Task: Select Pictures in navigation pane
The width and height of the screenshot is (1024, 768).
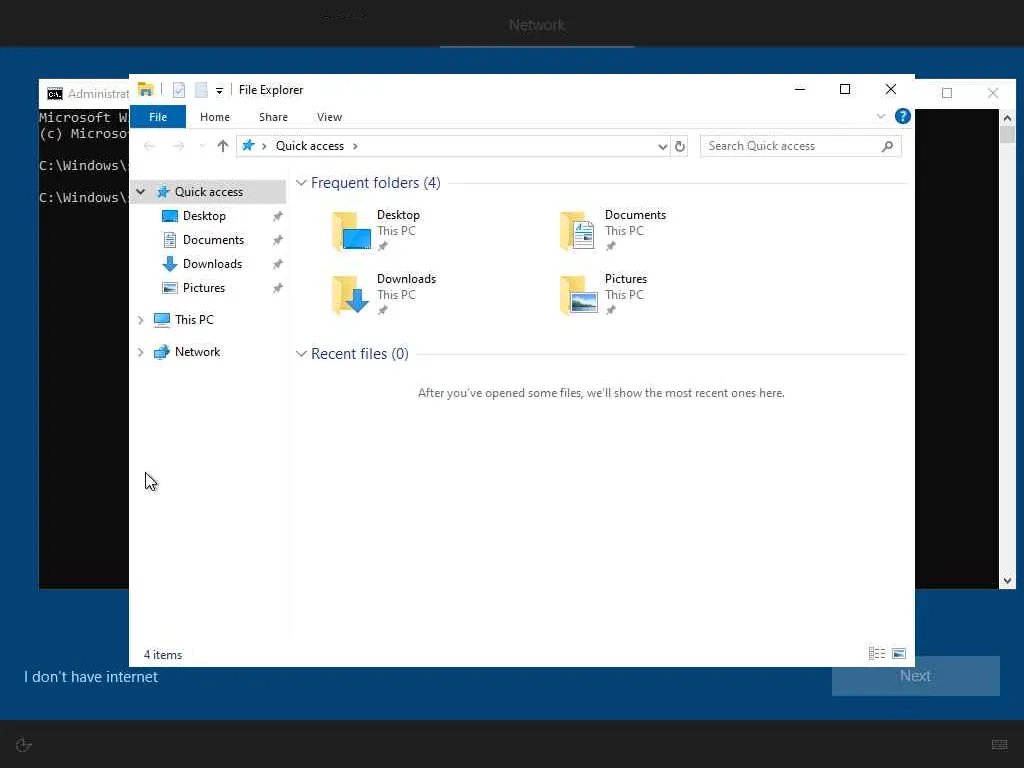Action: [x=204, y=288]
